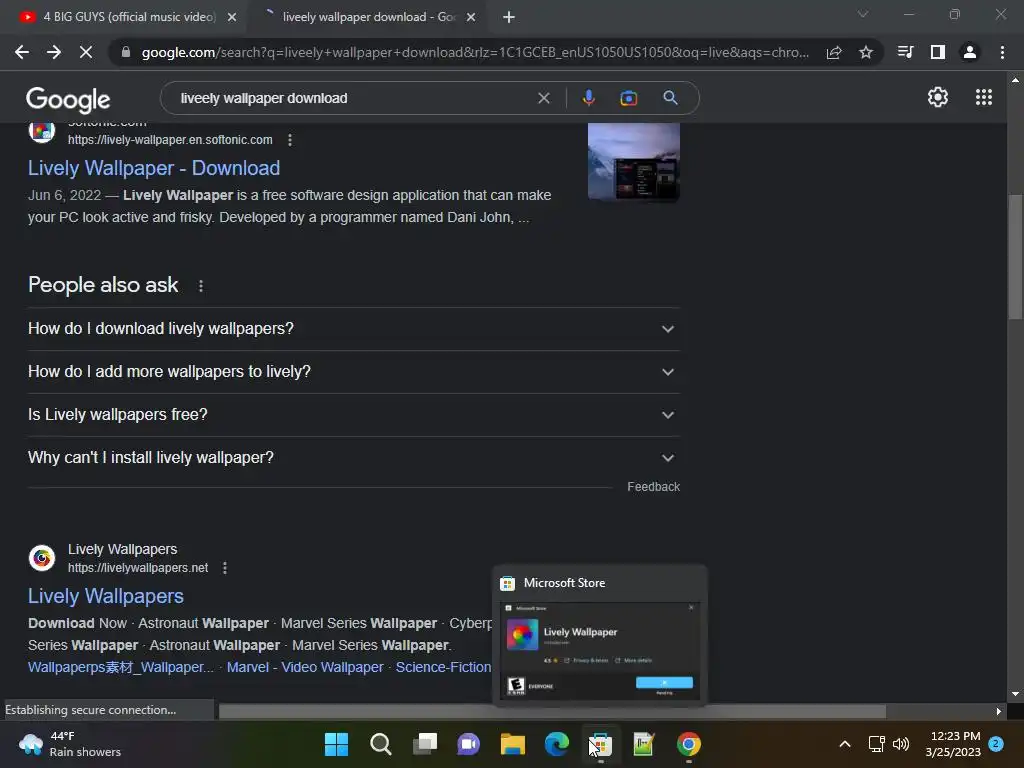Click the Lively Wallpapers site favicon
Screen dimensions: 1024x768
point(42,558)
